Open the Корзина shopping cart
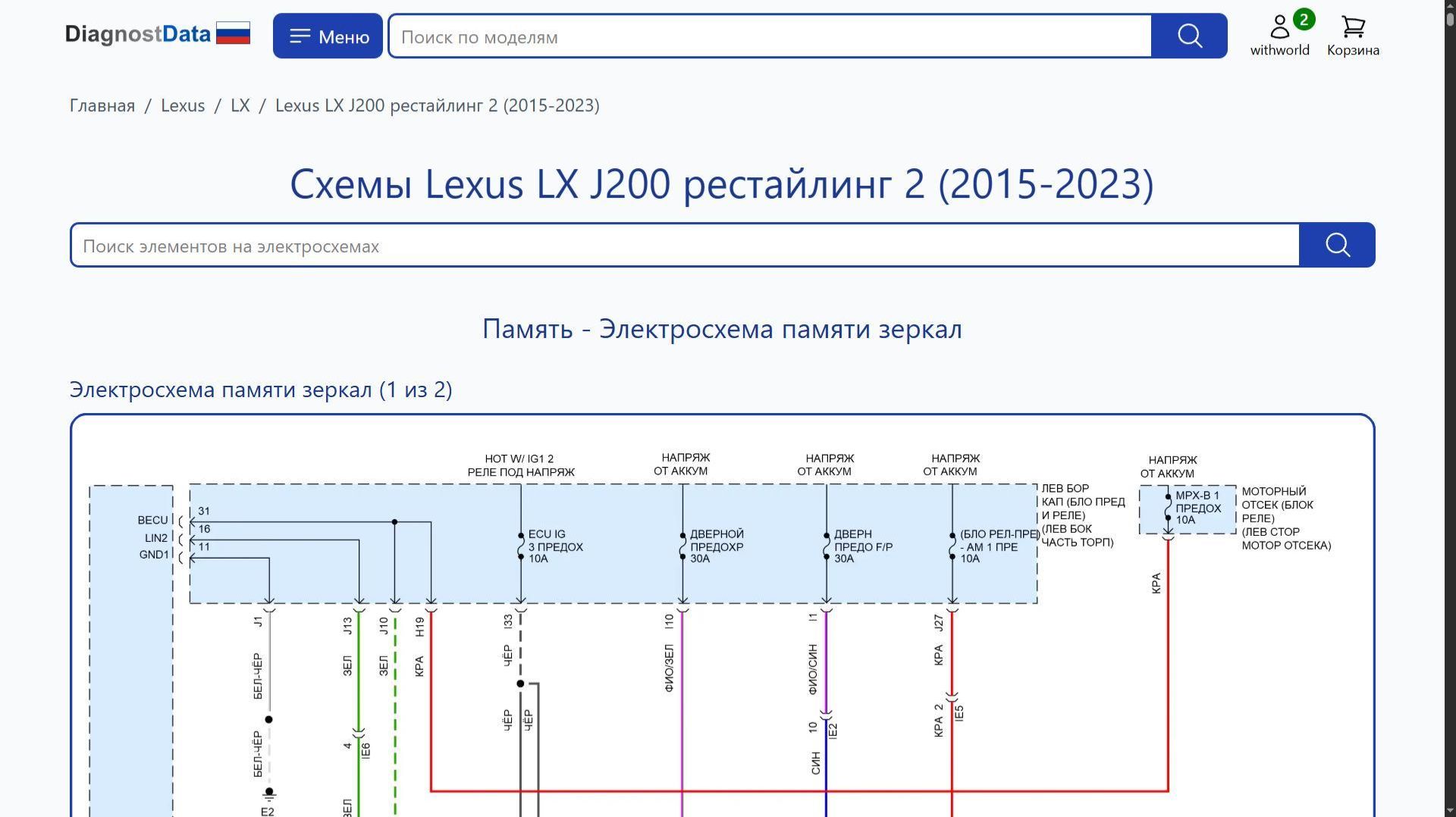The height and width of the screenshot is (817, 1456). pyautogui.click(x=1353, y=36)
